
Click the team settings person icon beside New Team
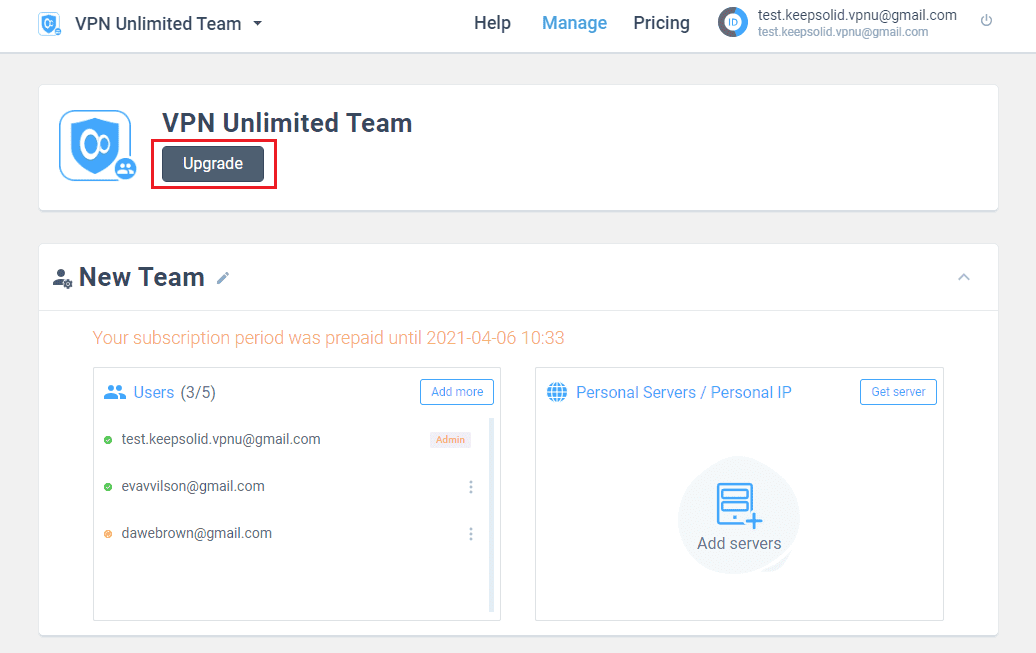coord(62,278)
